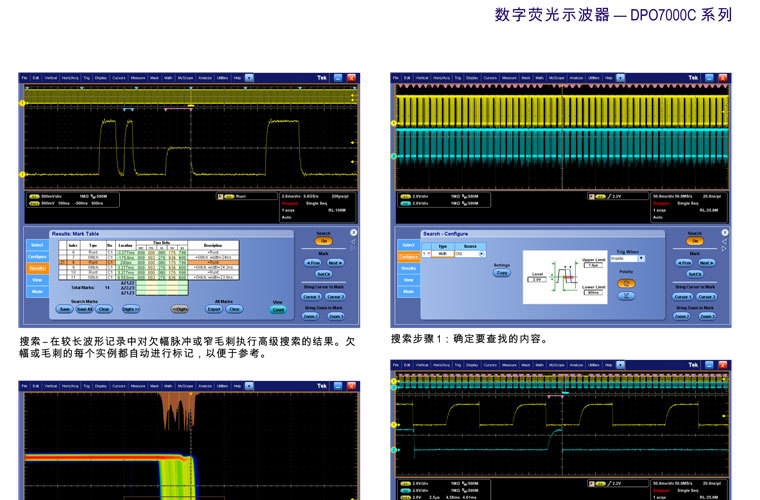Screen dimensions: 760x500
Task: Open Cursors menu in Search Configure scope window
Action: pos(490,78)
